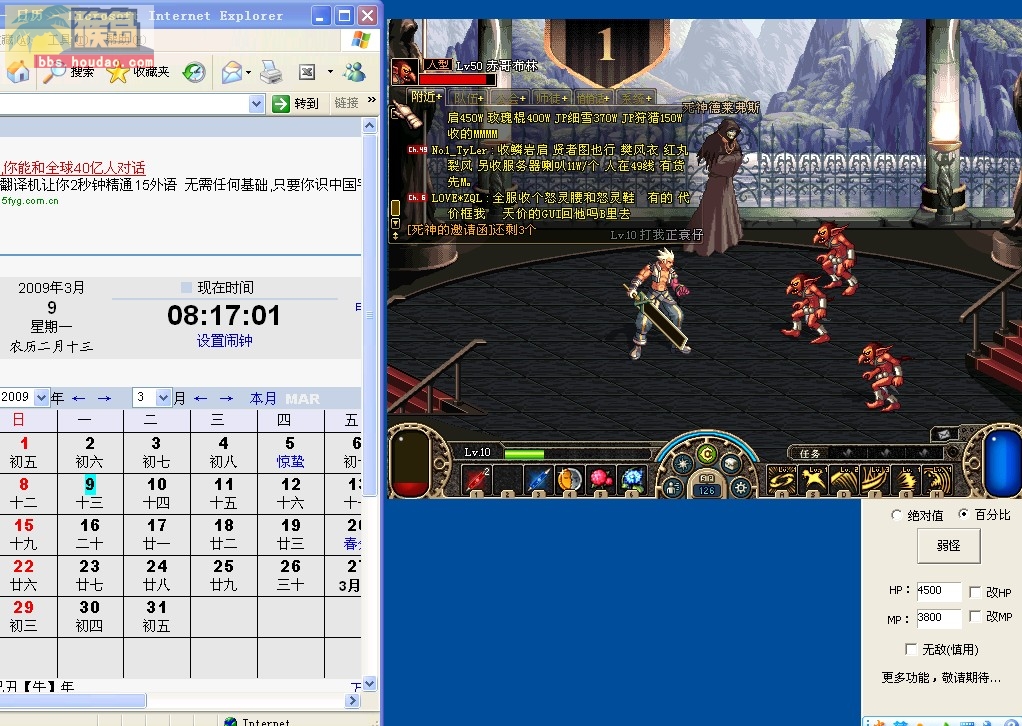Go to next year arrow link
Image resolution: width=1022 pixels, height=726 pixels.
pos(104,398)
